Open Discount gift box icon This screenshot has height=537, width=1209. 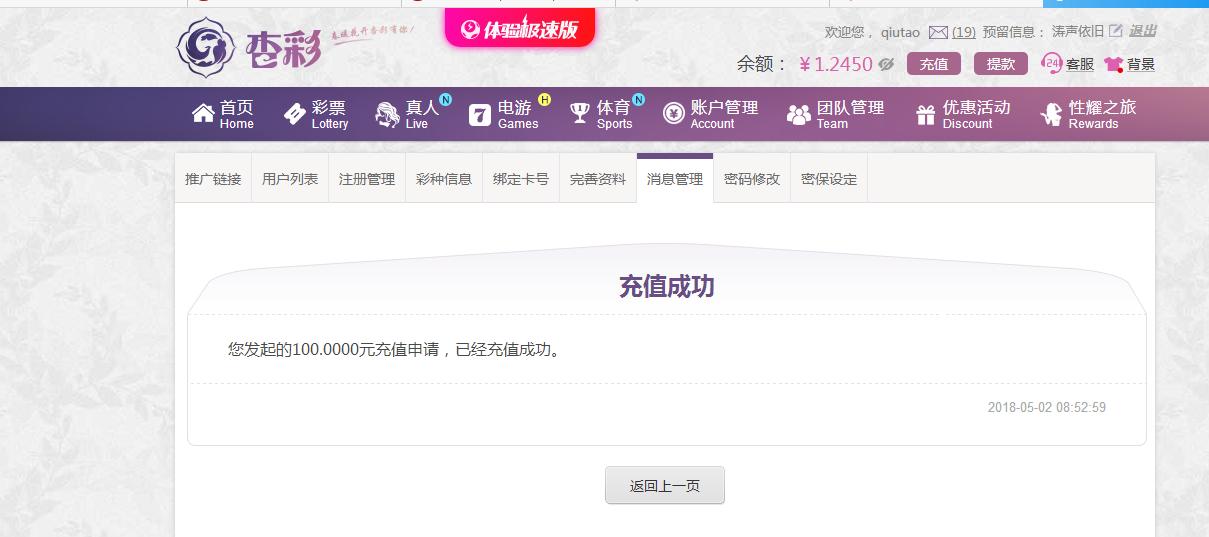point(925,114)
